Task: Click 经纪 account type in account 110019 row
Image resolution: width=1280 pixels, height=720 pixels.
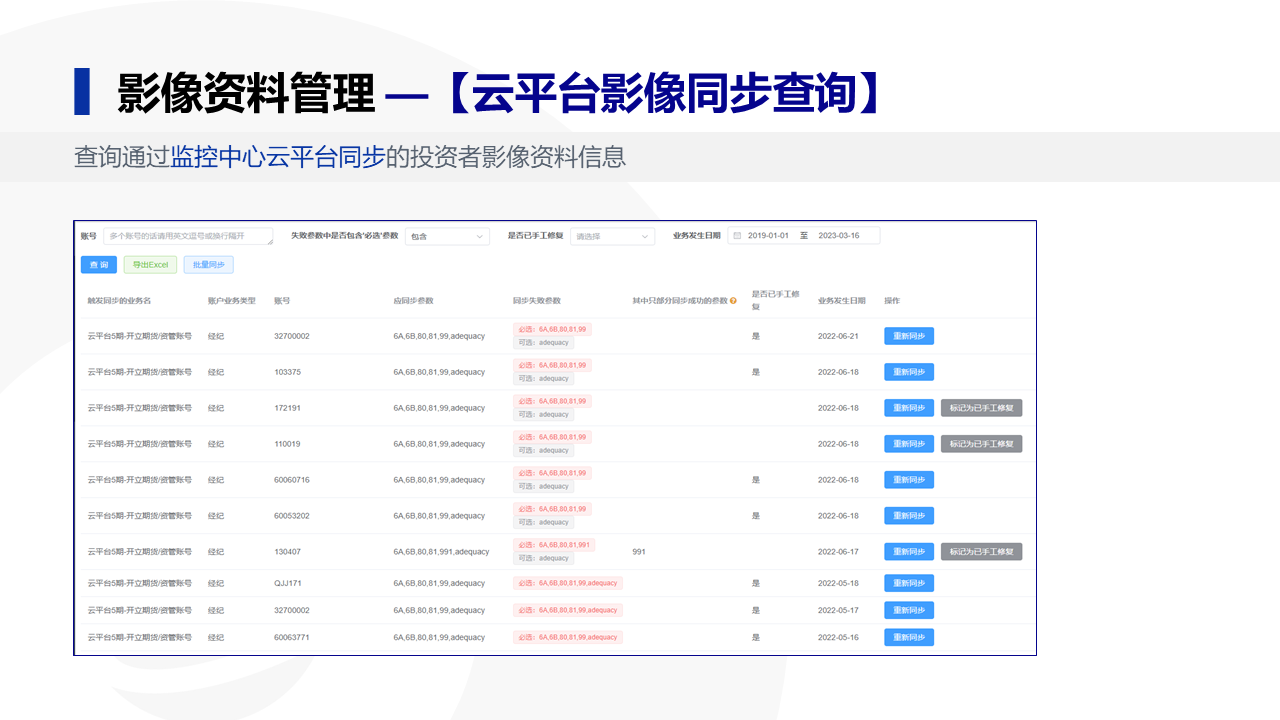Action: click(216, 444)
